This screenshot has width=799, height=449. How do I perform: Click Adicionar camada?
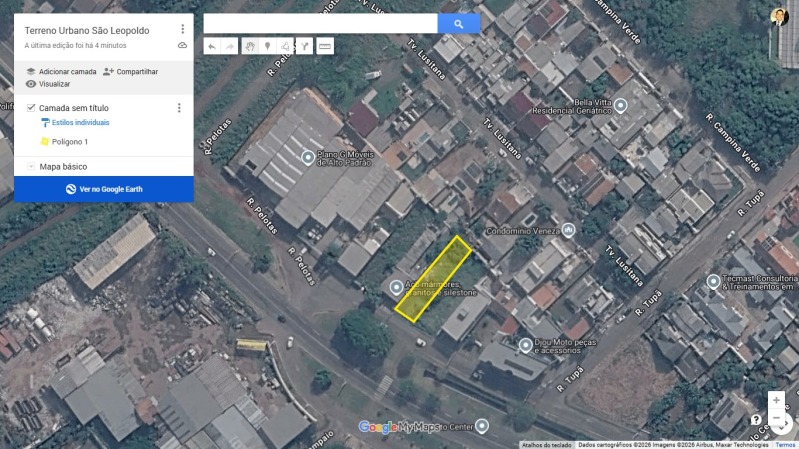[x=67, y=72]
